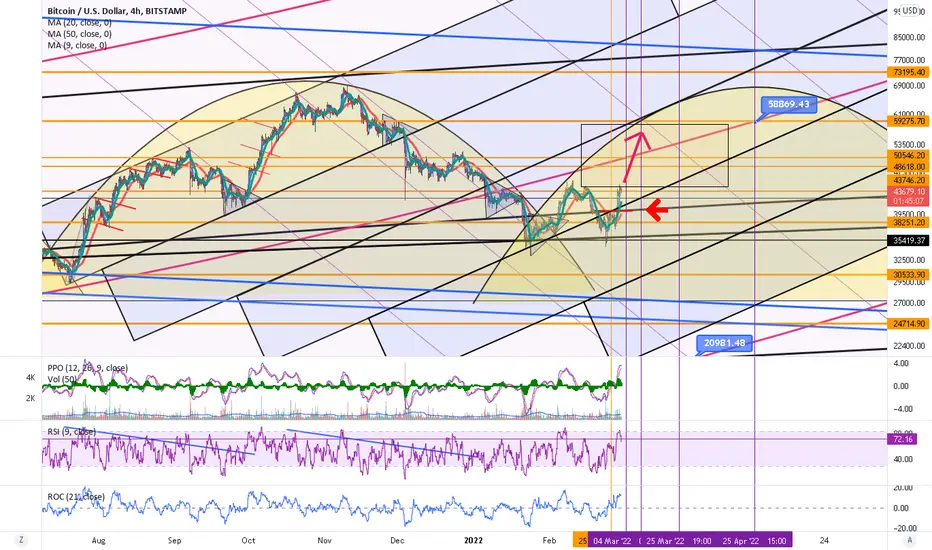This screenshot has height=550, width=932.
Task: Click the '25 Mar '22' date marker
Action: tap(665, 540)
